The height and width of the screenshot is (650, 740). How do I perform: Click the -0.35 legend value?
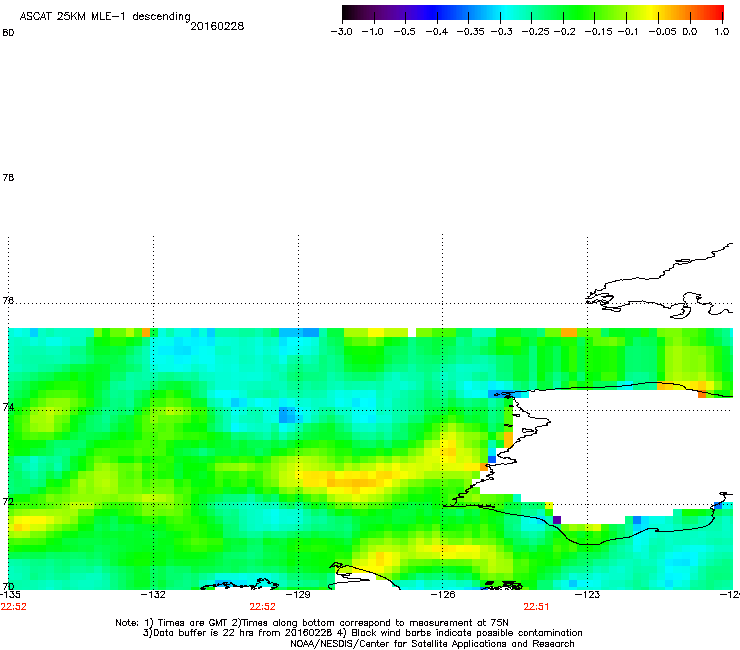[471, 32]
